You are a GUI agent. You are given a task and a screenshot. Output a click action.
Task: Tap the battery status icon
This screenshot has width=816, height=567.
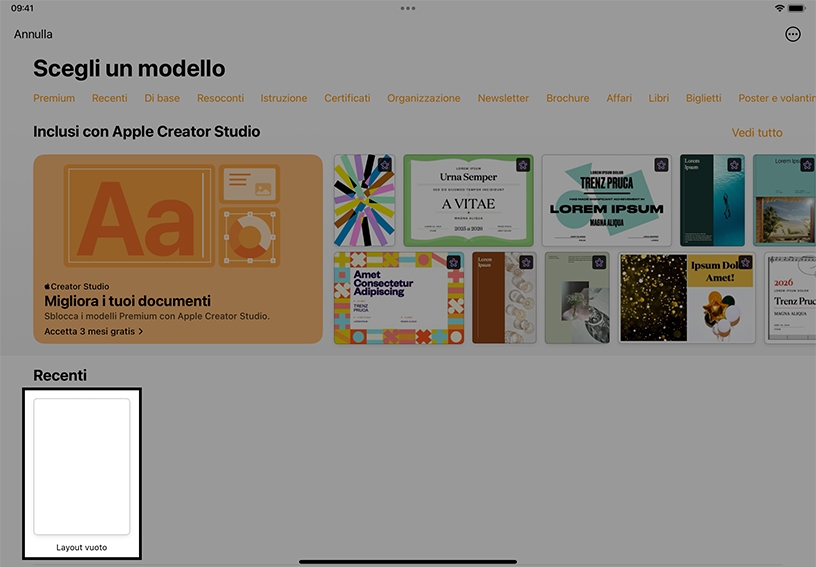click(x=796, y=8)
